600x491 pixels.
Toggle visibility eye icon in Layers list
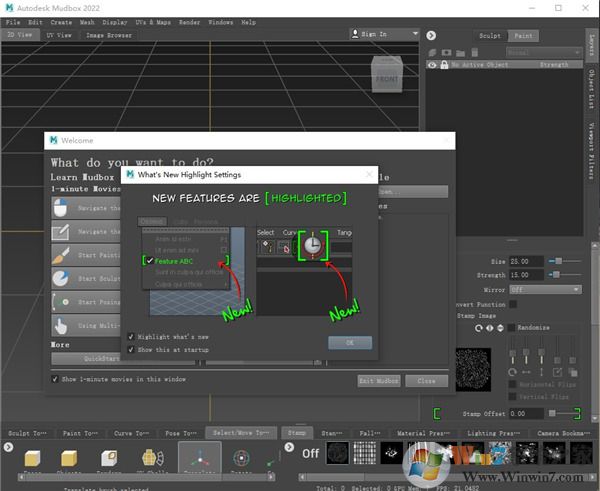432,65
